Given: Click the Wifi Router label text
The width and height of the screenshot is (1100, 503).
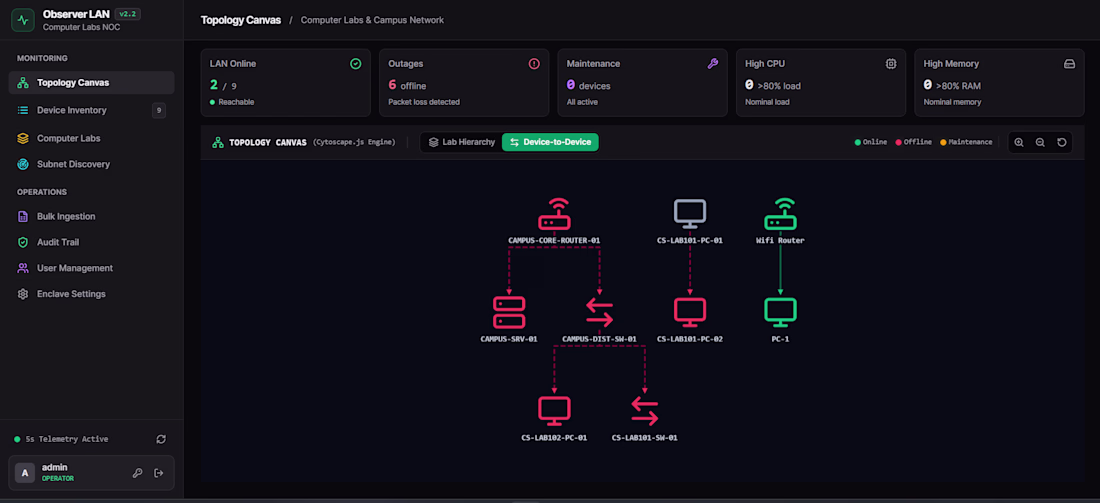Looking at the screenshot, I should tap(780, 240).
